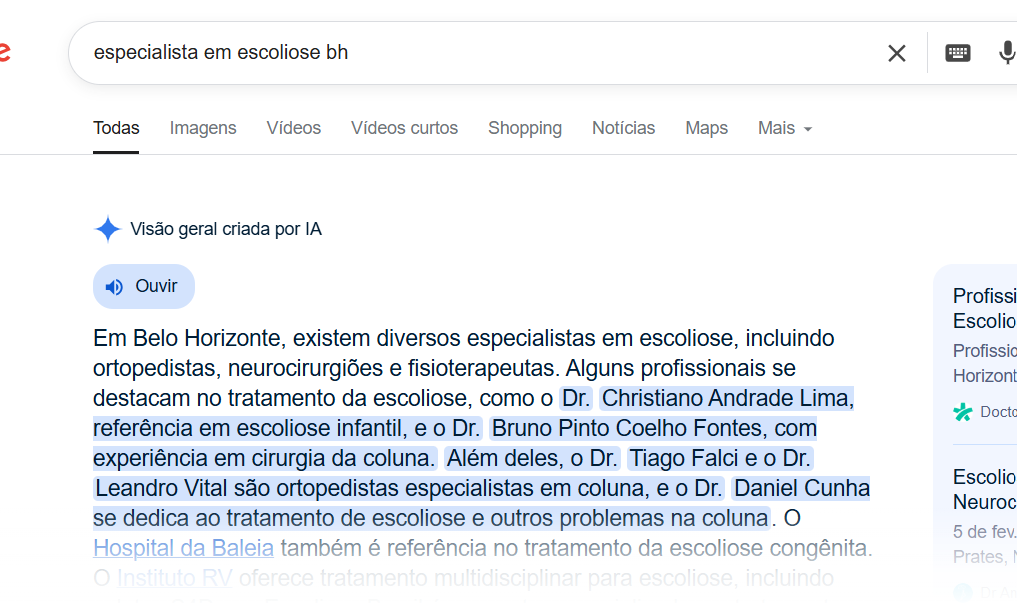This screenshot has width=1017, height=603.
Task: Click the red Google logo fragment
Action: point(5,52)
